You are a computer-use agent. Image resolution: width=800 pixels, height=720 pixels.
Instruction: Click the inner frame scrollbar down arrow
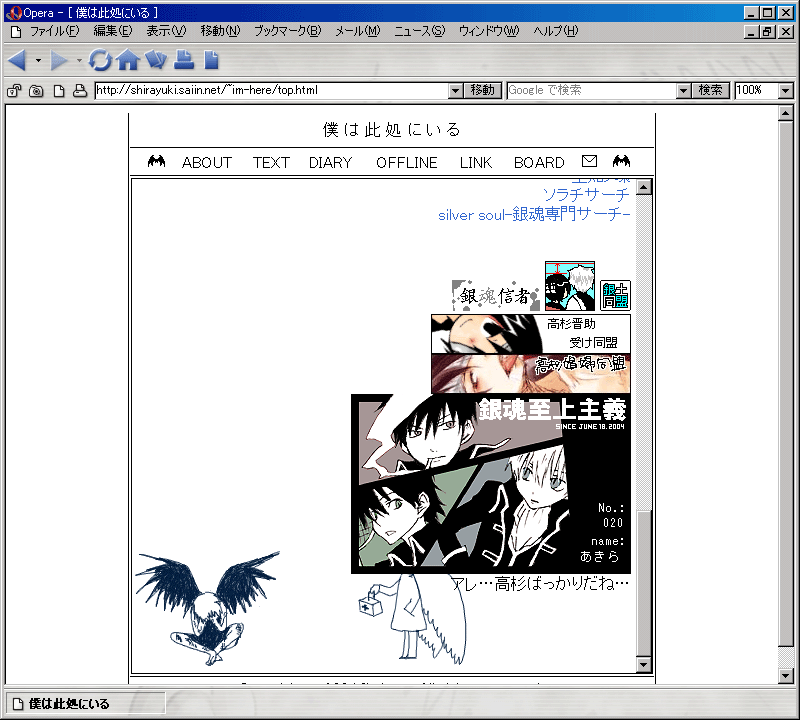[644, 664]
